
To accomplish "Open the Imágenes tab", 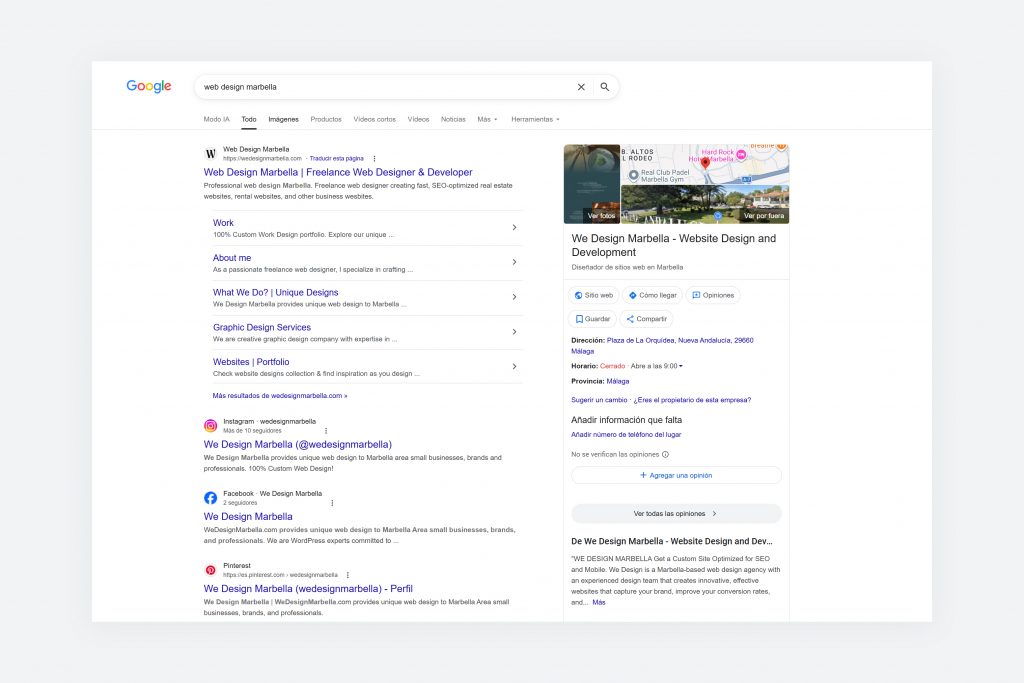I will tap(283, 119).
